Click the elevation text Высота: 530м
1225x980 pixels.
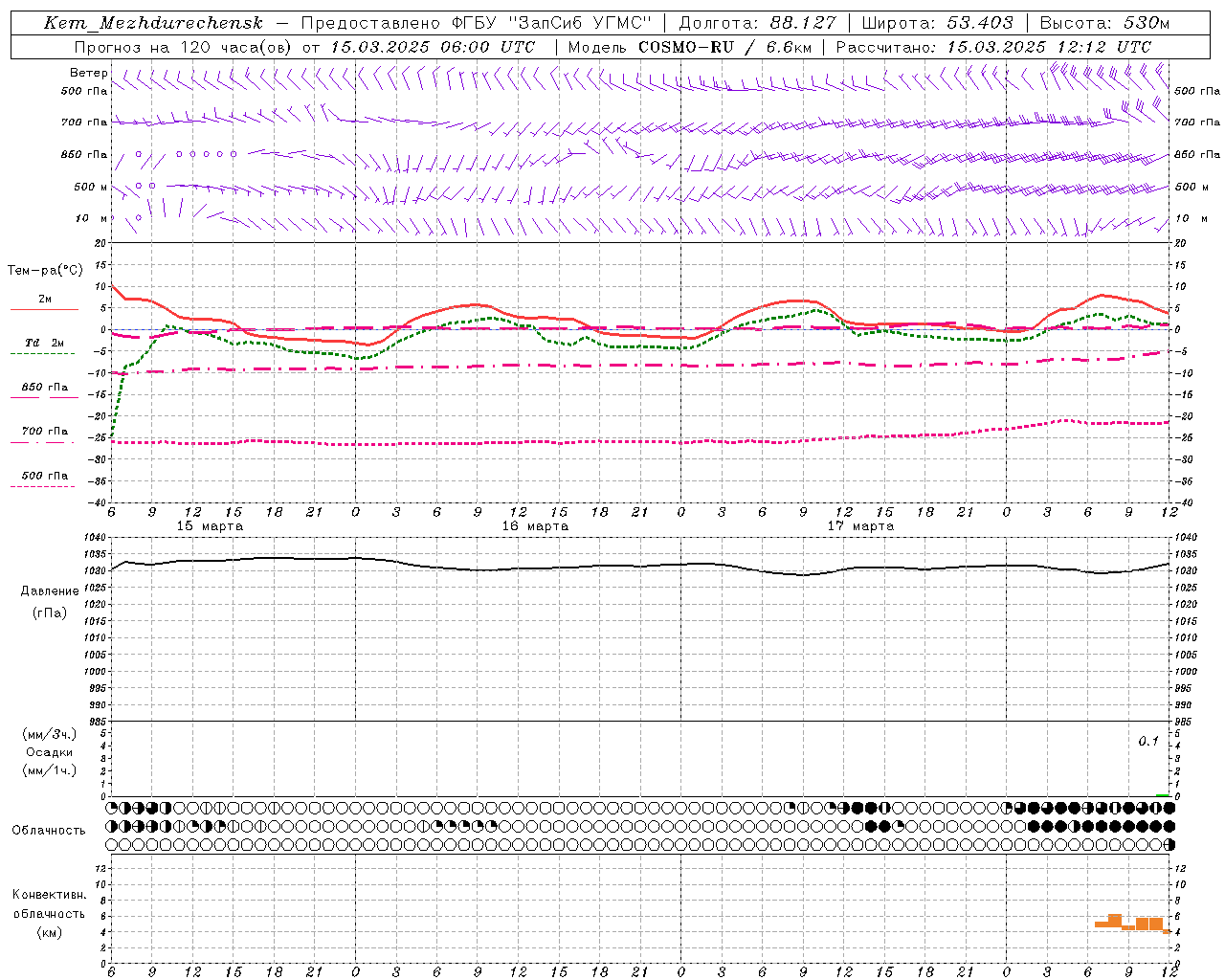1104,23
